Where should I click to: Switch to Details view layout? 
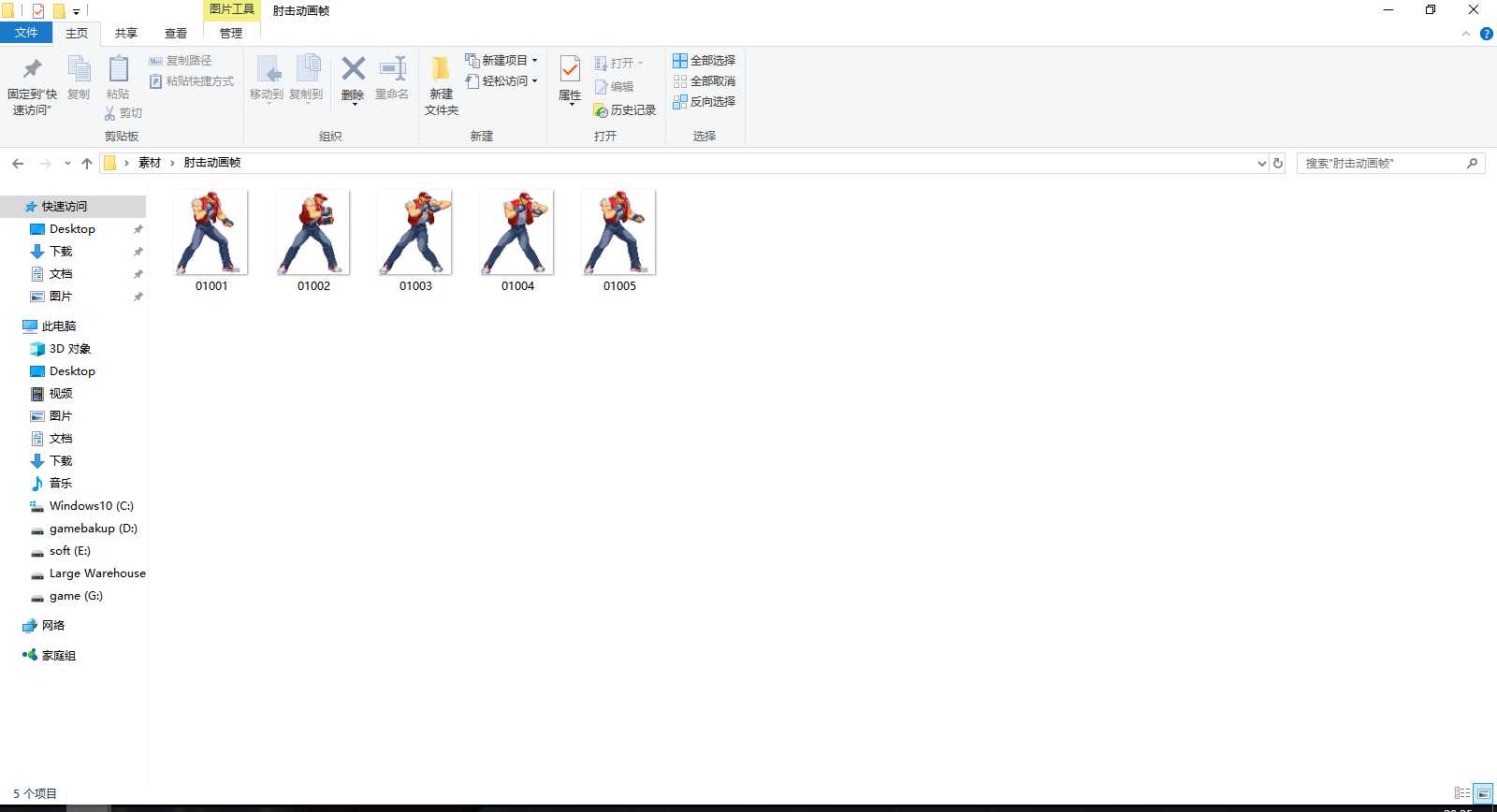click(1462, 792)
